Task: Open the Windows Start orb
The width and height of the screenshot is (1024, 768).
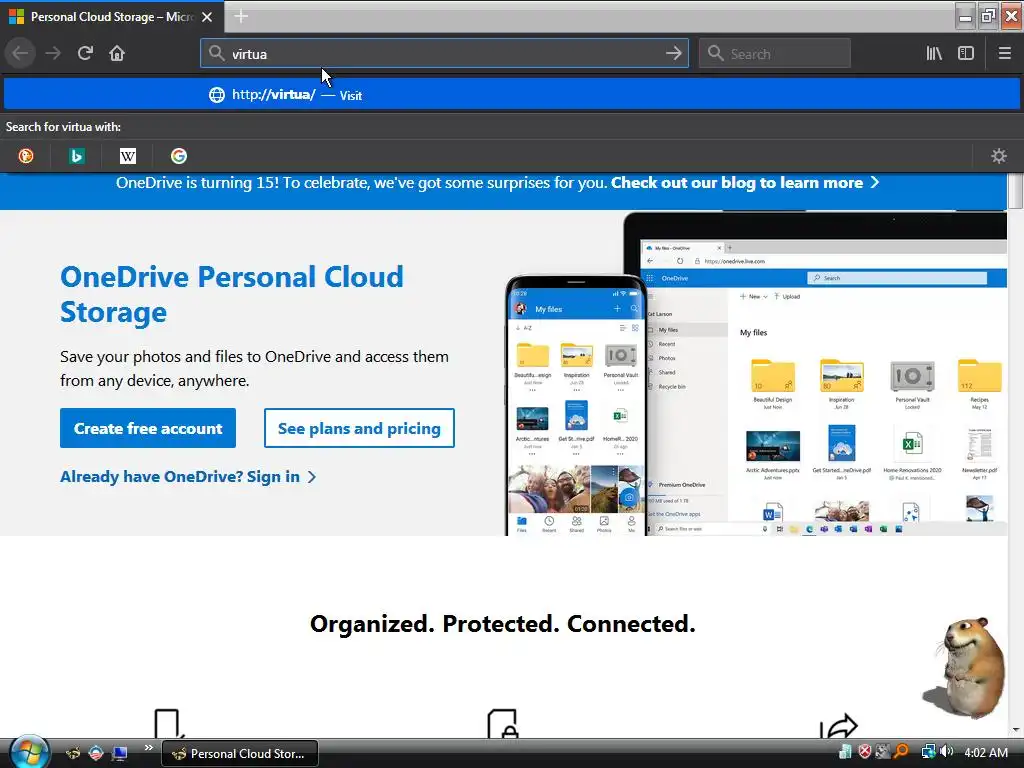Action: click(29, 752)
